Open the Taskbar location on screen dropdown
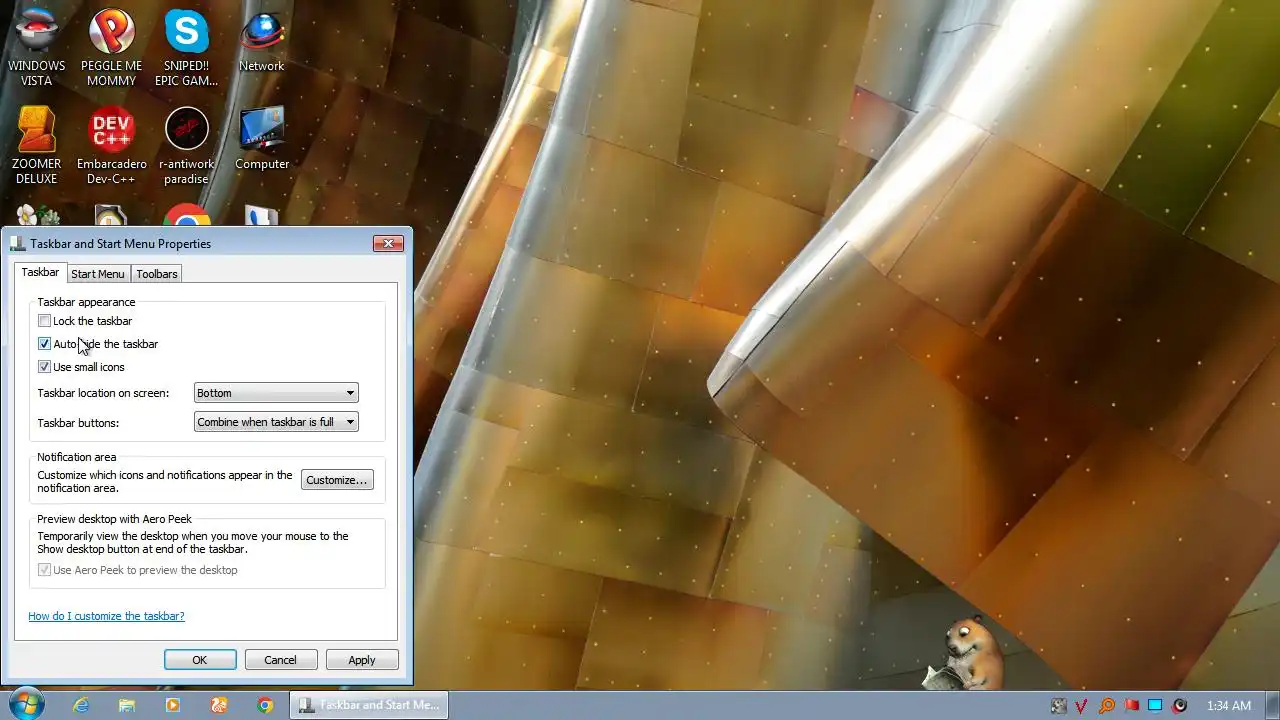This screenshot has width=1280, height=720. (276, 393)
